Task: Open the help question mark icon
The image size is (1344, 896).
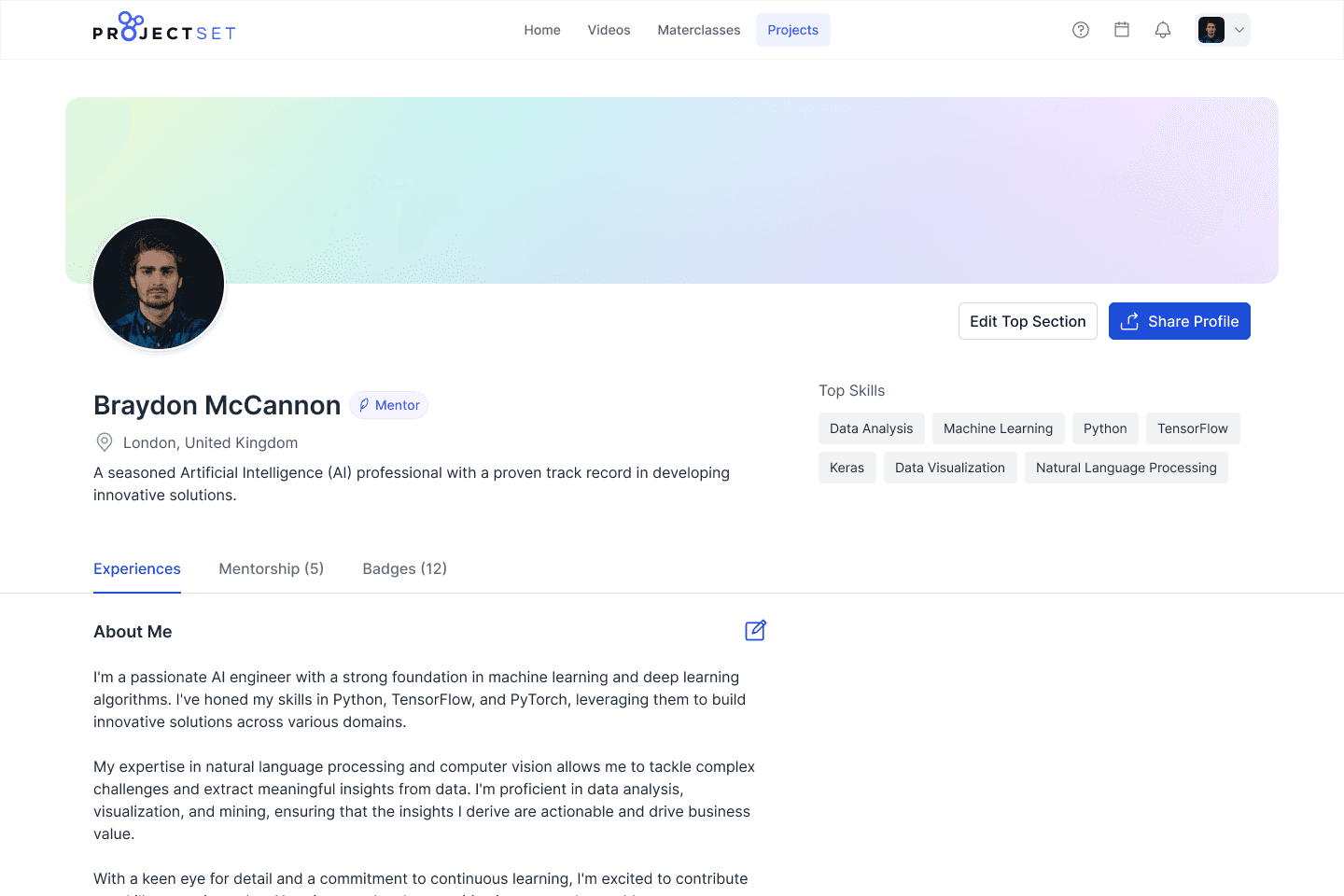Action: (x=1081, y=30)
